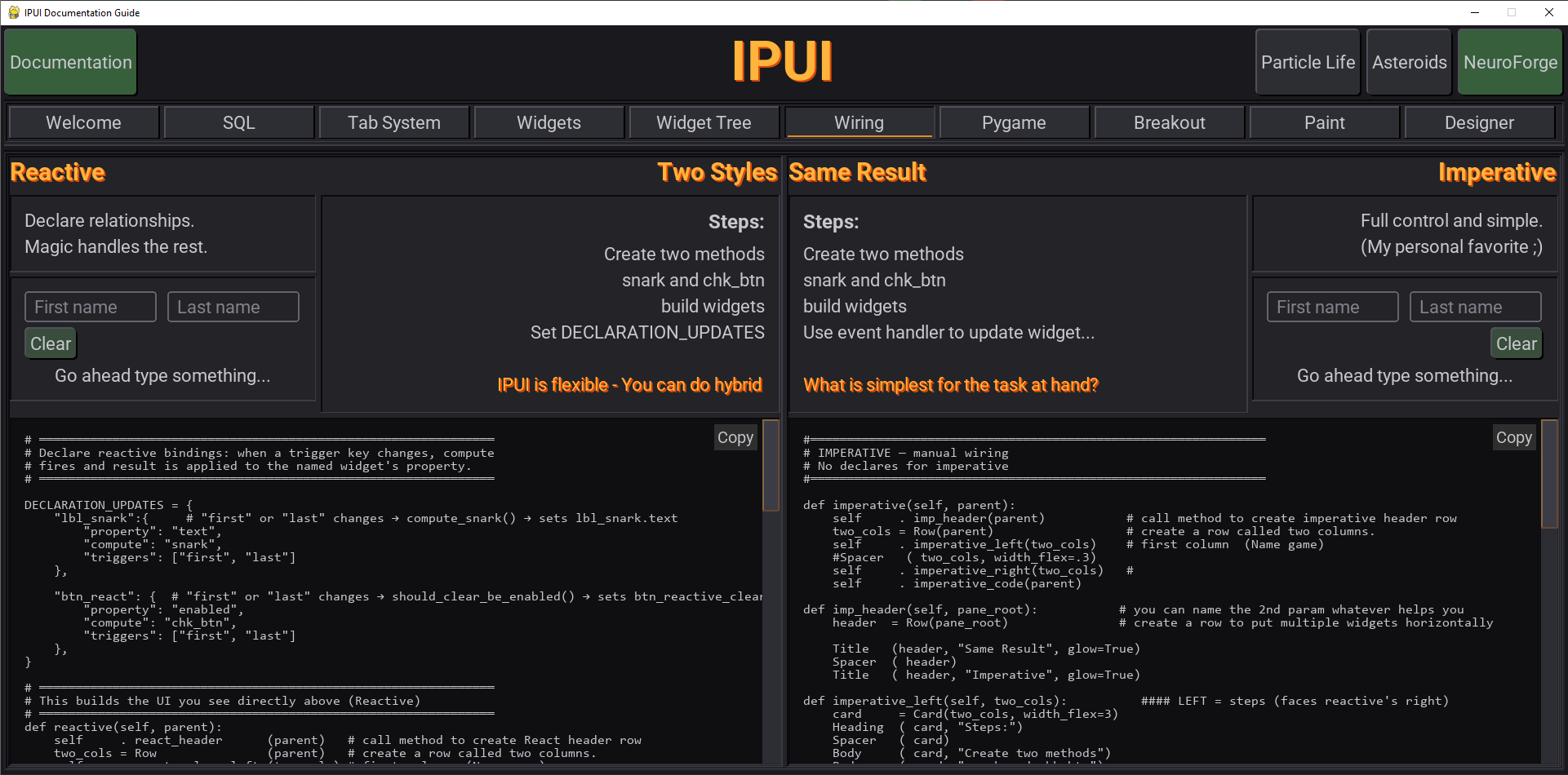Click the IPUI Documentation Guide window icon
Screen dimensions: 1568x775
[x=14, y=12]
